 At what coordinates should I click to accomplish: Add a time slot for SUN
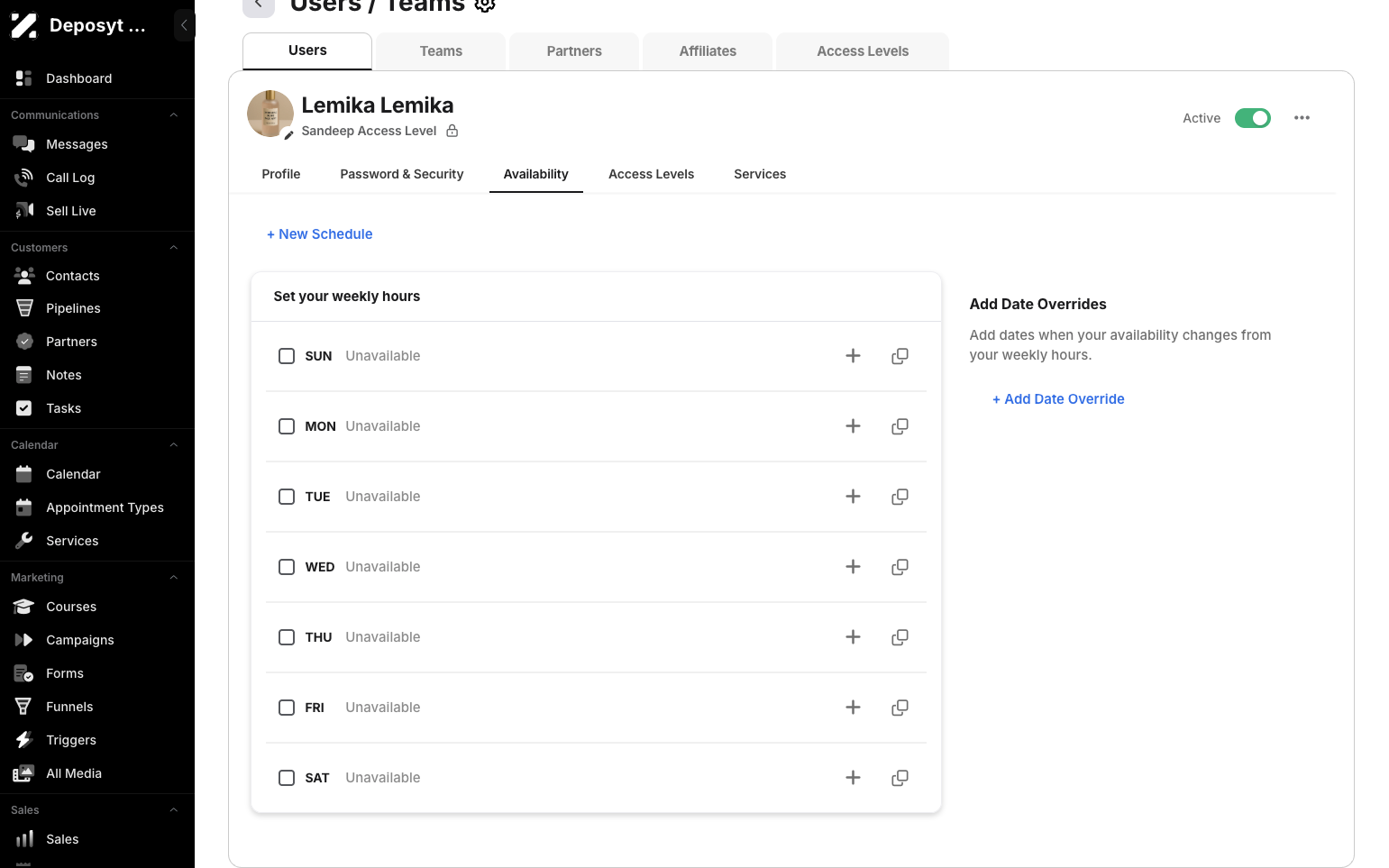(853, 356)
